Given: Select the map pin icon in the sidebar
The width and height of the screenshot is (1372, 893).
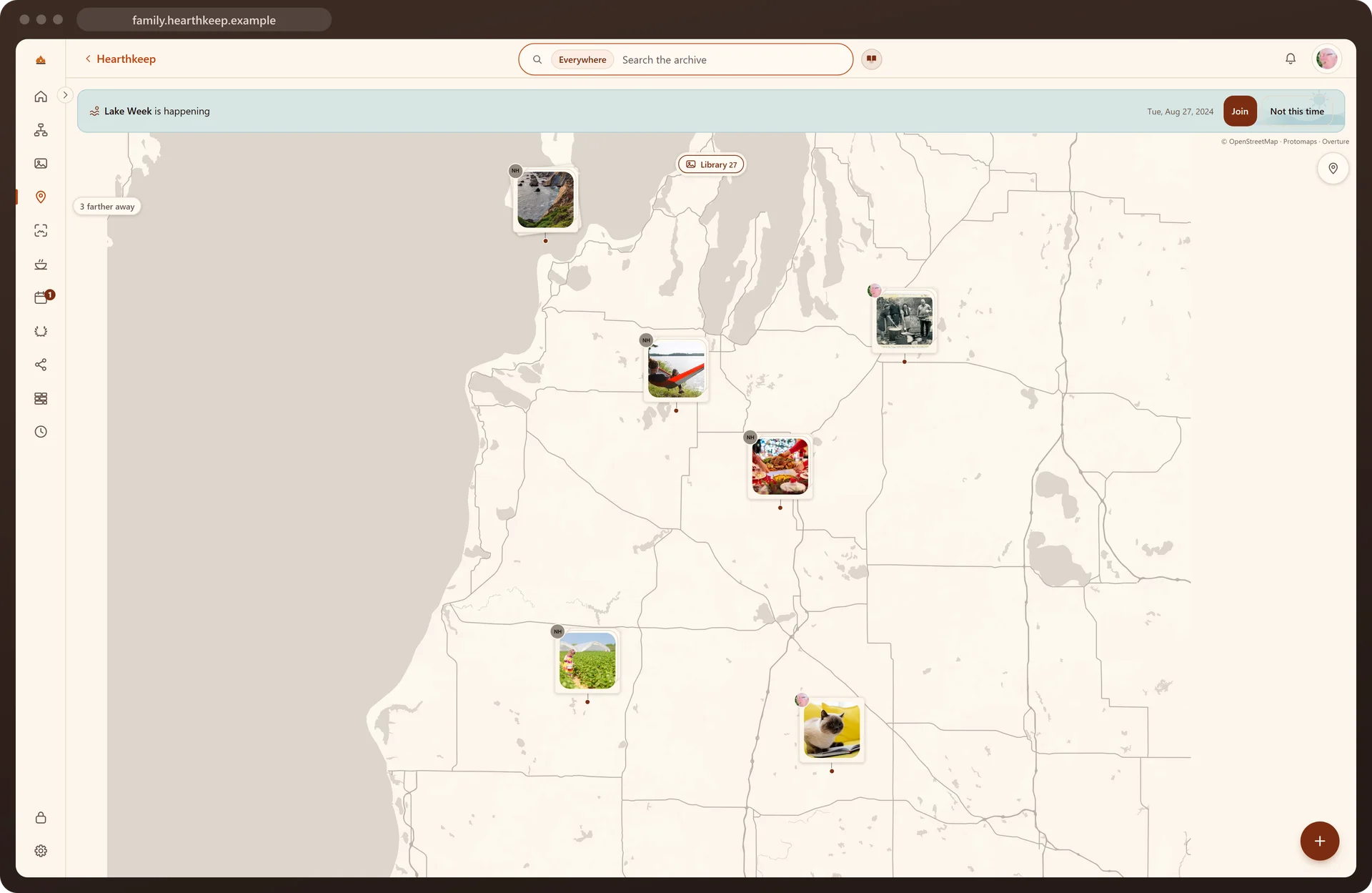Looking at the screenshot, I should (41, 197).
